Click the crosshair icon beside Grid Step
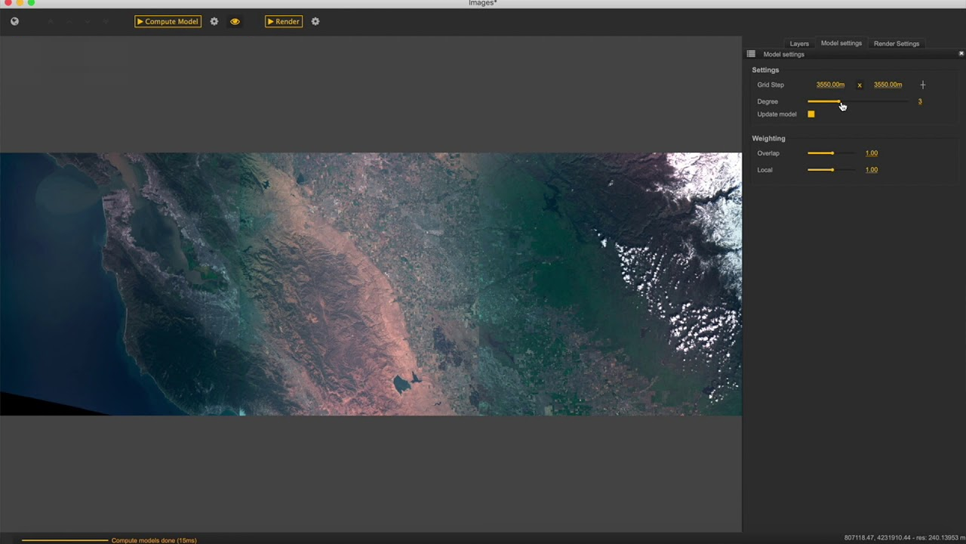 coord(923,85)
